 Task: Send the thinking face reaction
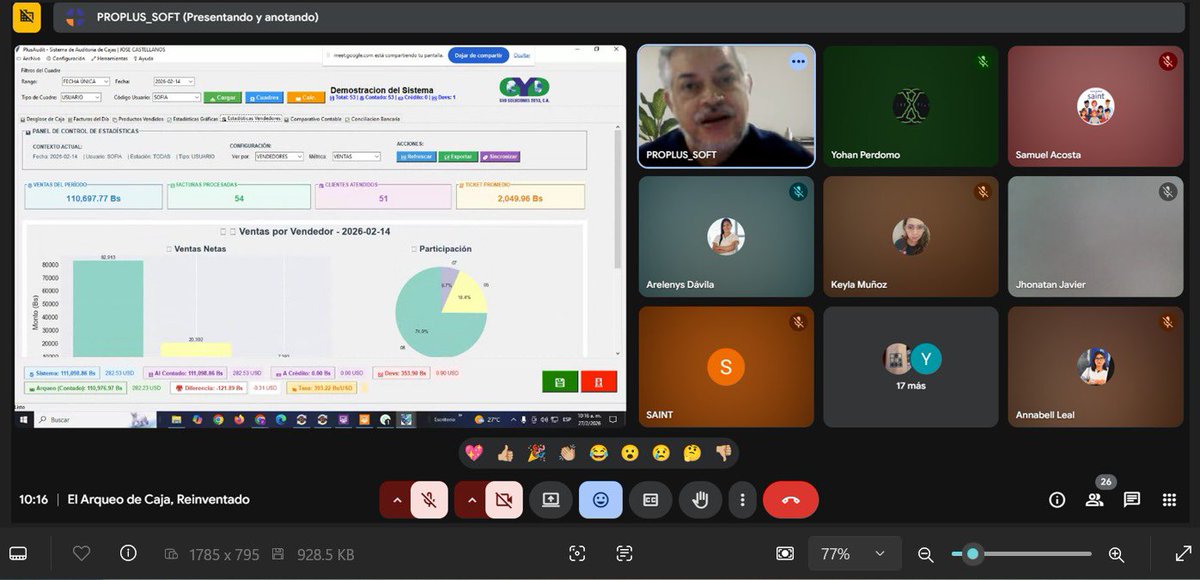click(x=692, y=453)
